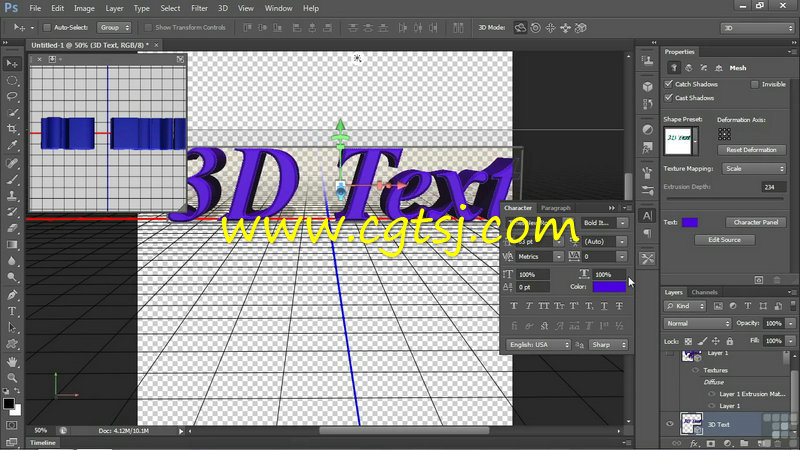Hide the 3D Text layer eye
The height and width of the screenshot is (450, 800).
(670, 424)
